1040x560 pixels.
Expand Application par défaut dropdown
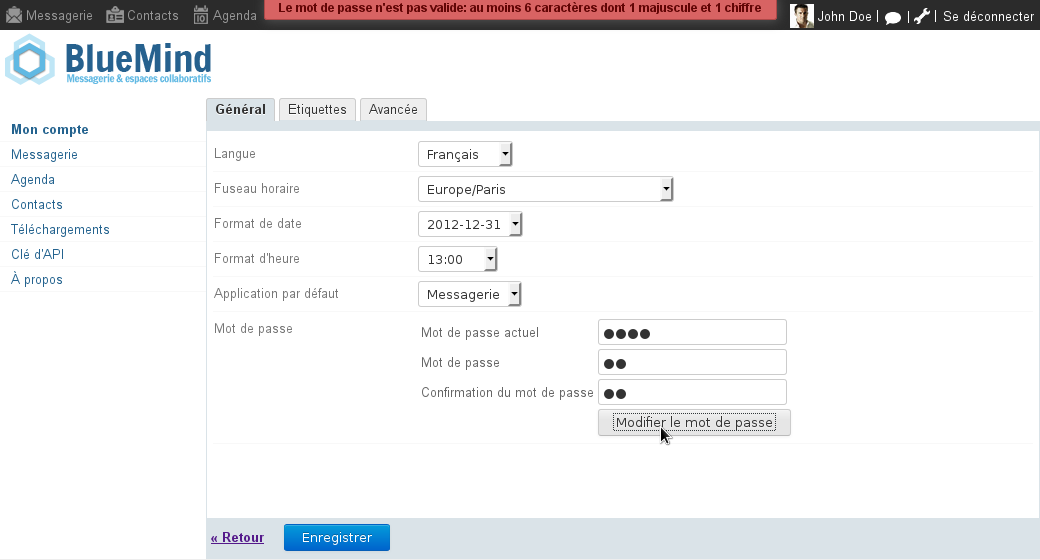(470, 294)
